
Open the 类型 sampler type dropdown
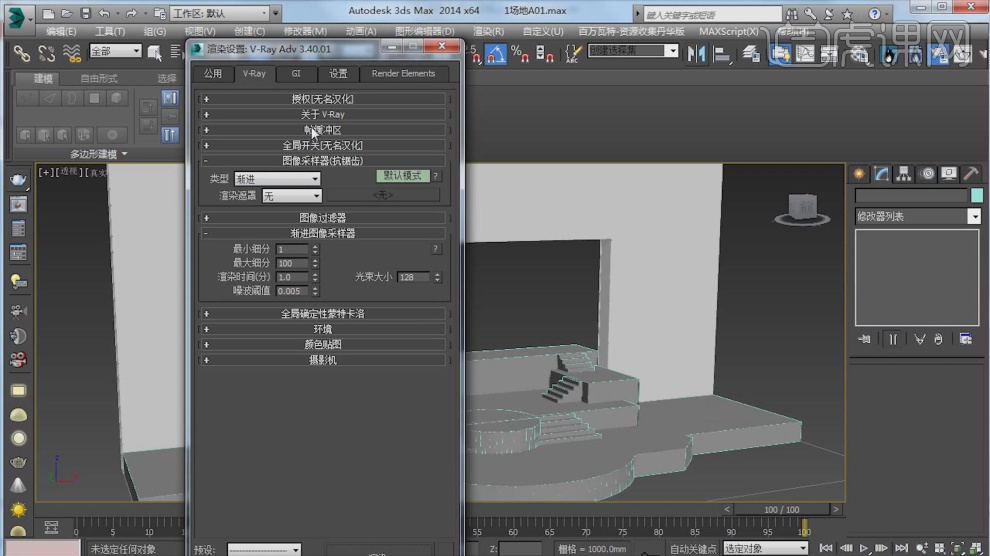tap(277, 179)
